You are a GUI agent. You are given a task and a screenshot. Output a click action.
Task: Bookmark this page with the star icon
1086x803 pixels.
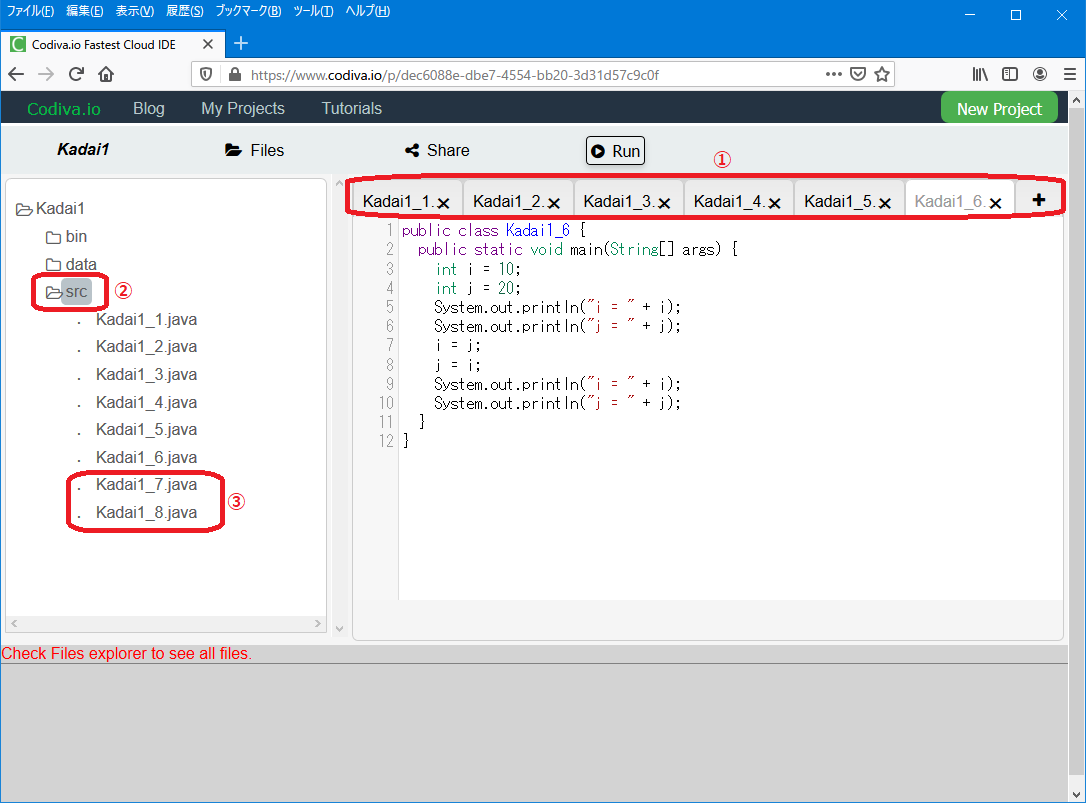click(882, 74)
